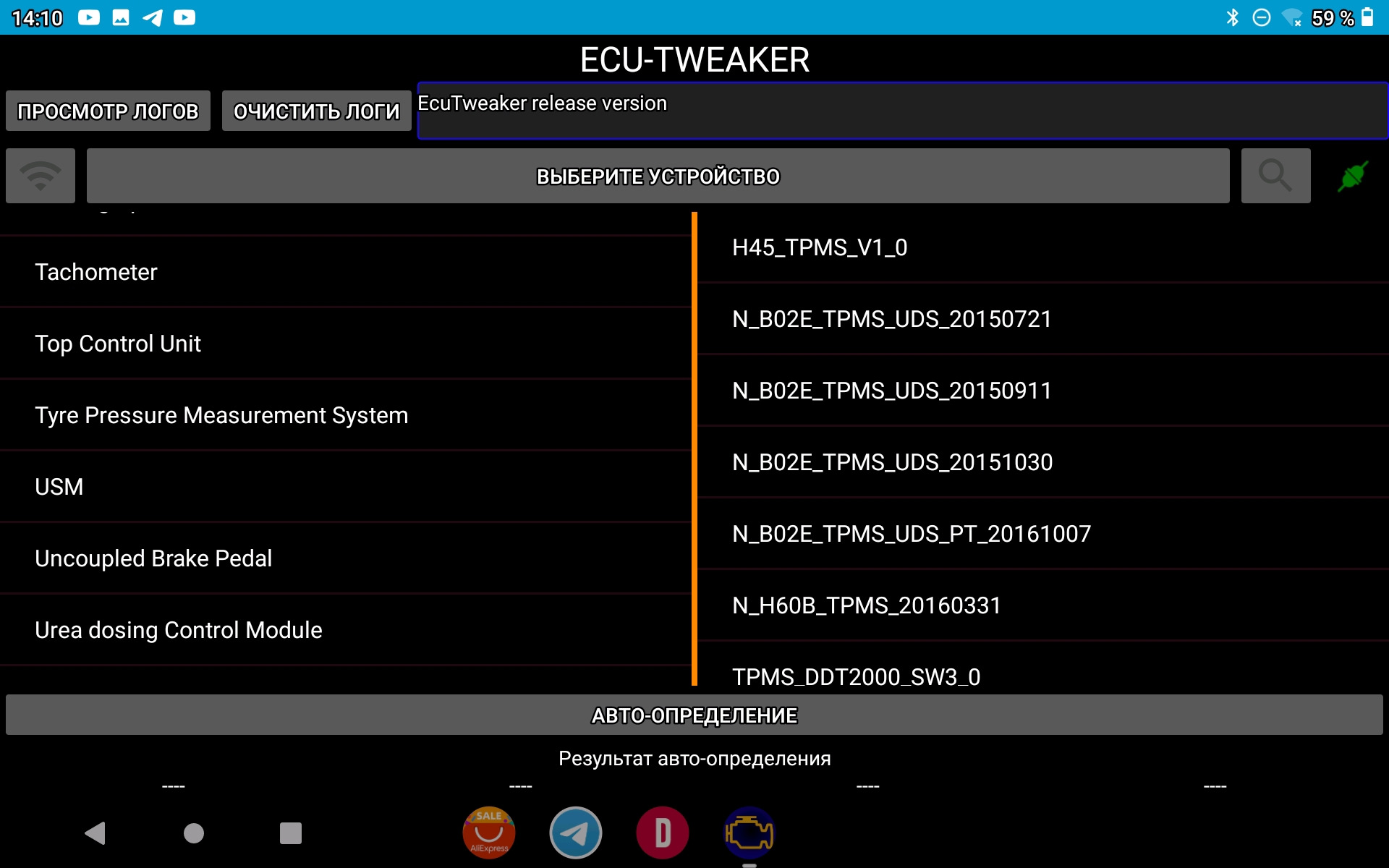Image resolution: width=1389 pixels, height=868 pixels.
Task: Tap the battery status icon
Action: 1367,17
